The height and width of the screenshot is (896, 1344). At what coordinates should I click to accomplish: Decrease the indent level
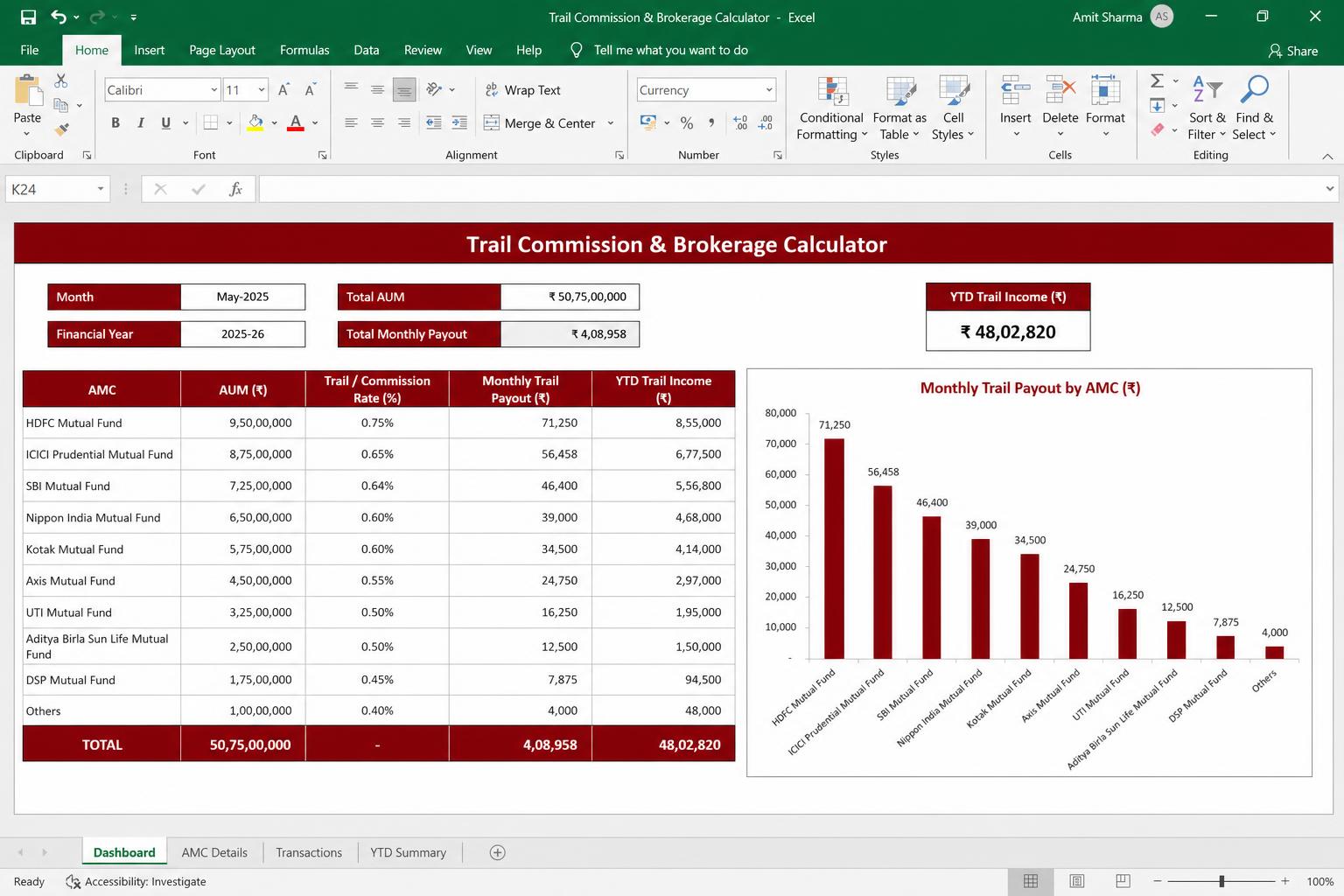(x=433, y=123)
